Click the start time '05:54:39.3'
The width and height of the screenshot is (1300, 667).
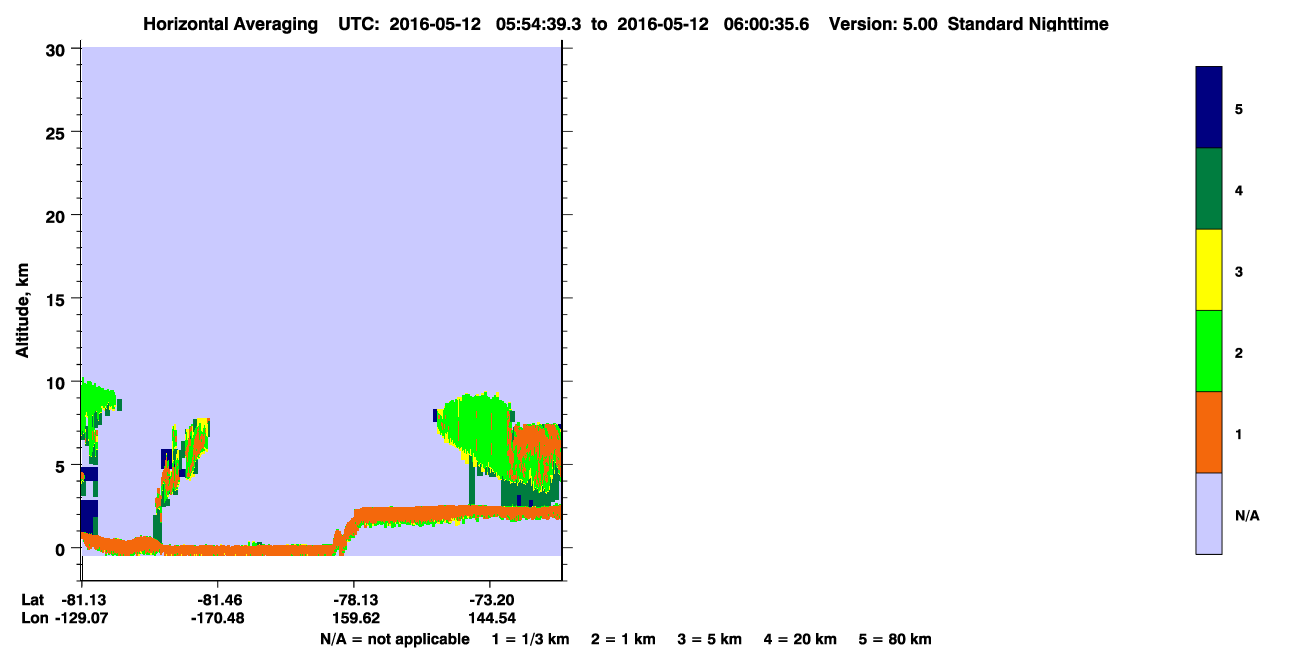[539, 24]
